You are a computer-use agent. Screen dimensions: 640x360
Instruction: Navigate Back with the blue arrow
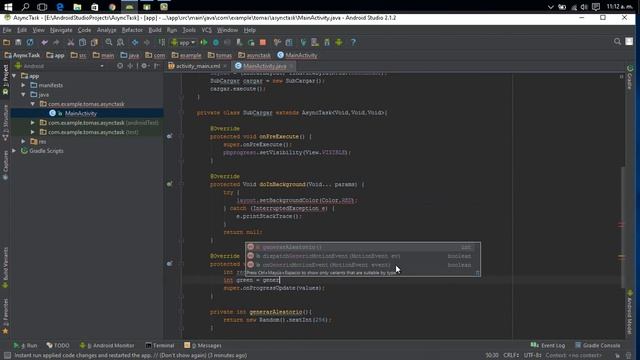click(135, 42)
